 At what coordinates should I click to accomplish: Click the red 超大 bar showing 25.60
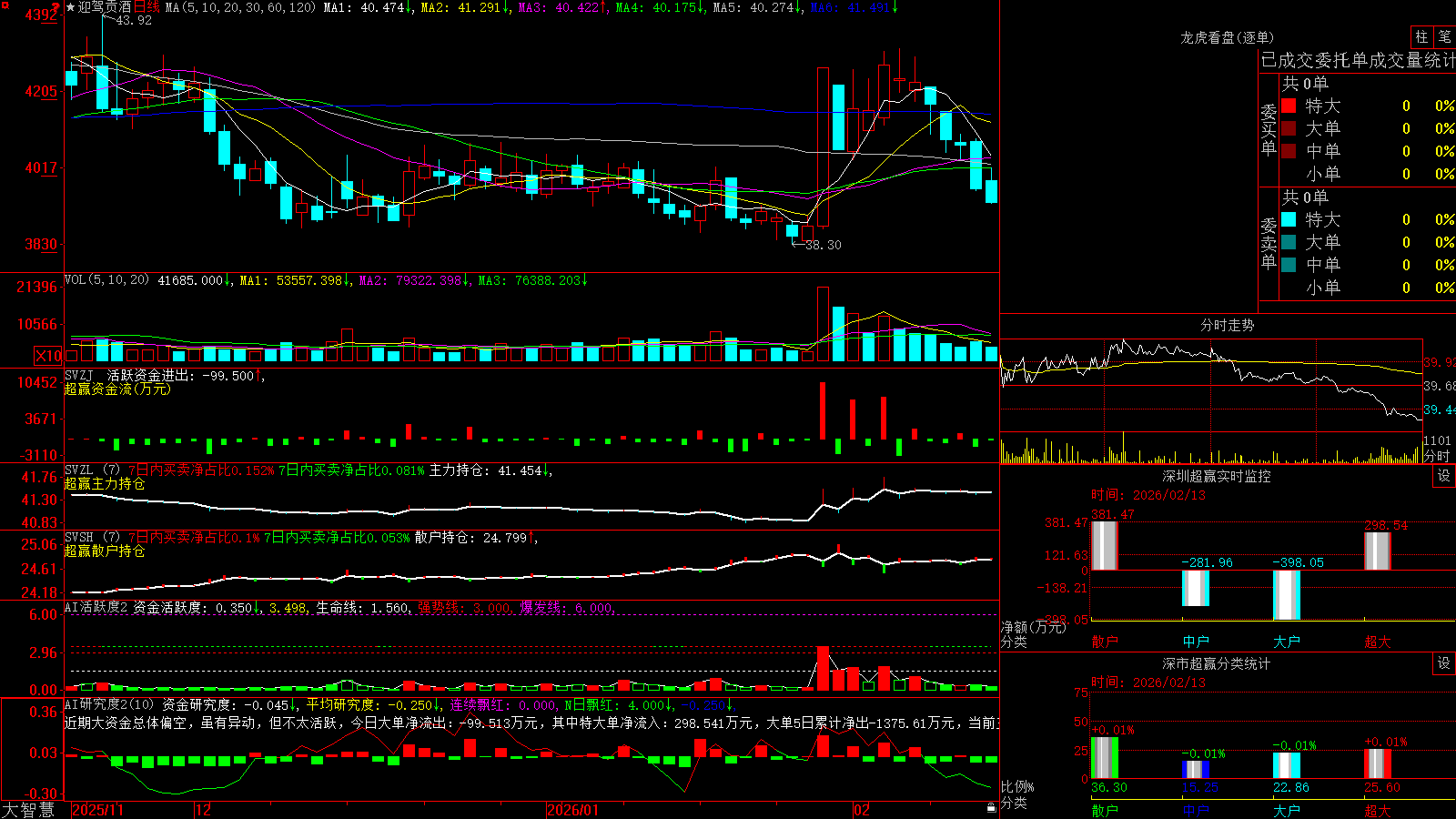coord(1377,763)
